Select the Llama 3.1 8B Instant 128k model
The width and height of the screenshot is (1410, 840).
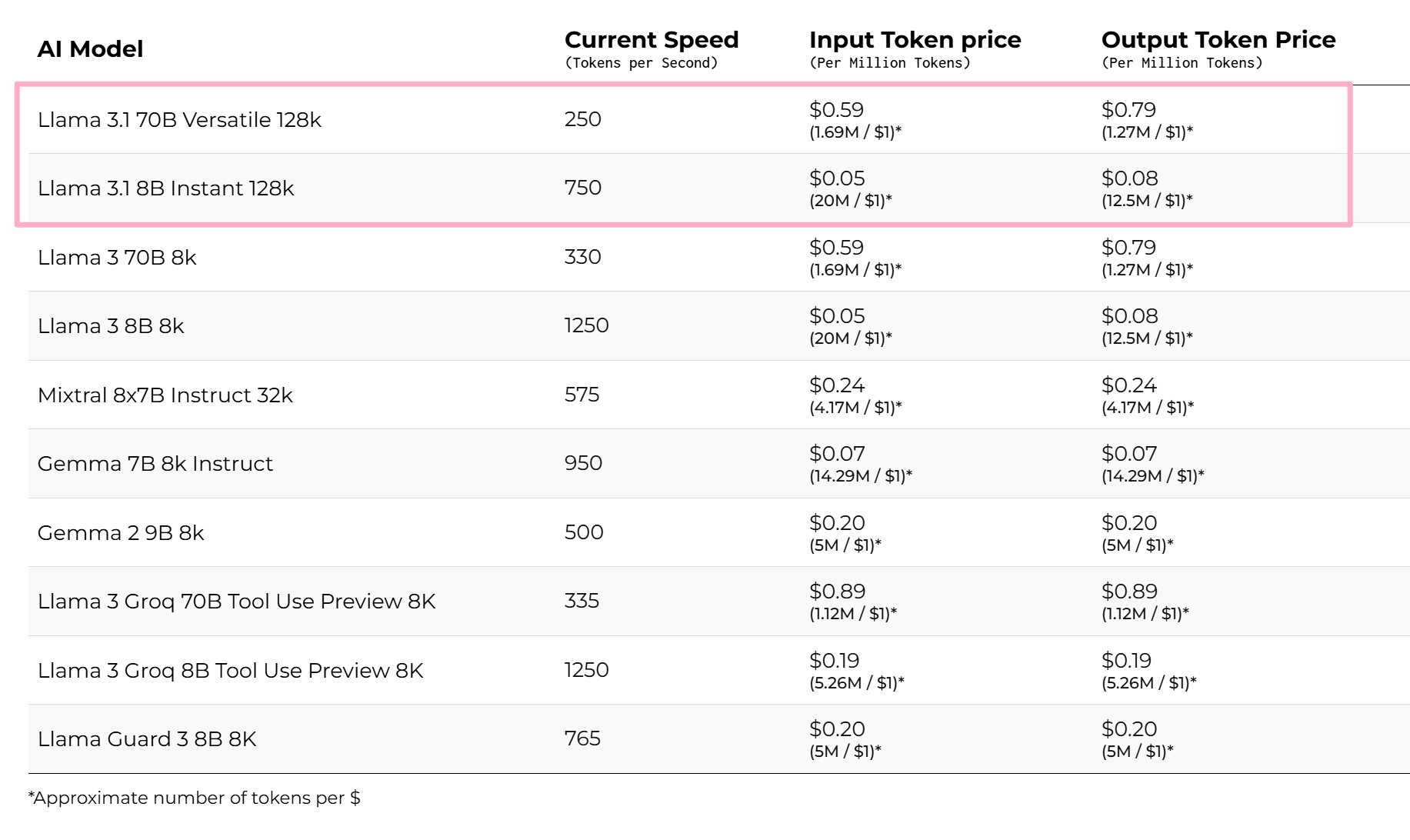coord(165,188)
